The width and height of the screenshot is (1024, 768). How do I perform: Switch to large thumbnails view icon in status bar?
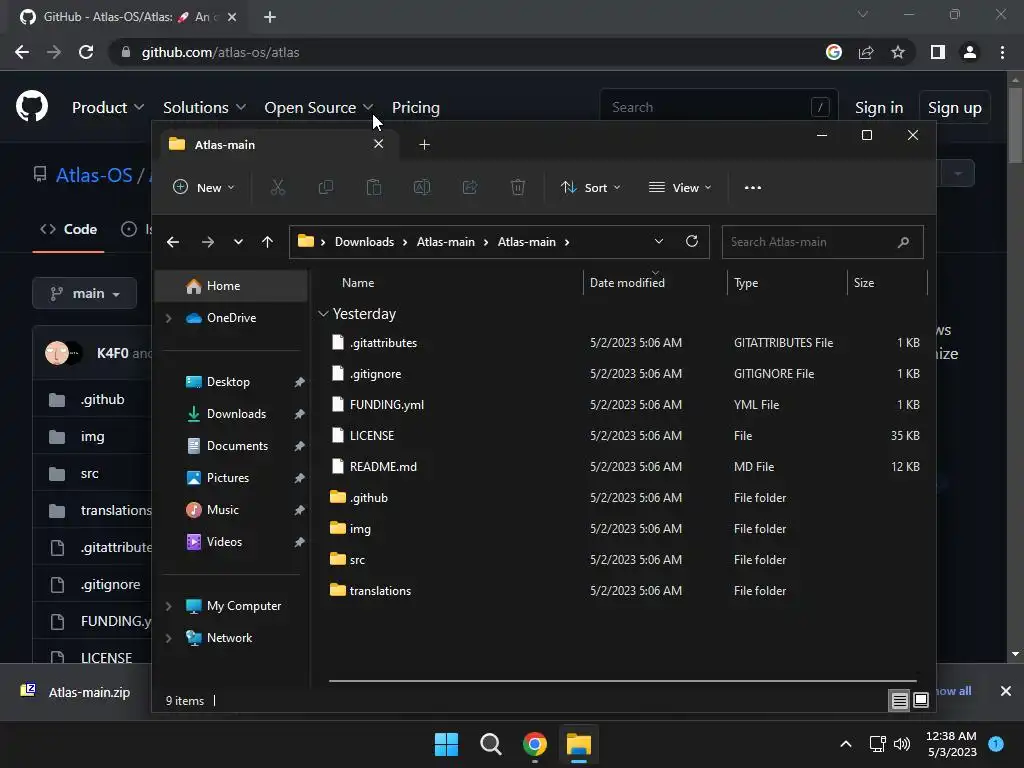pos(921,701)
